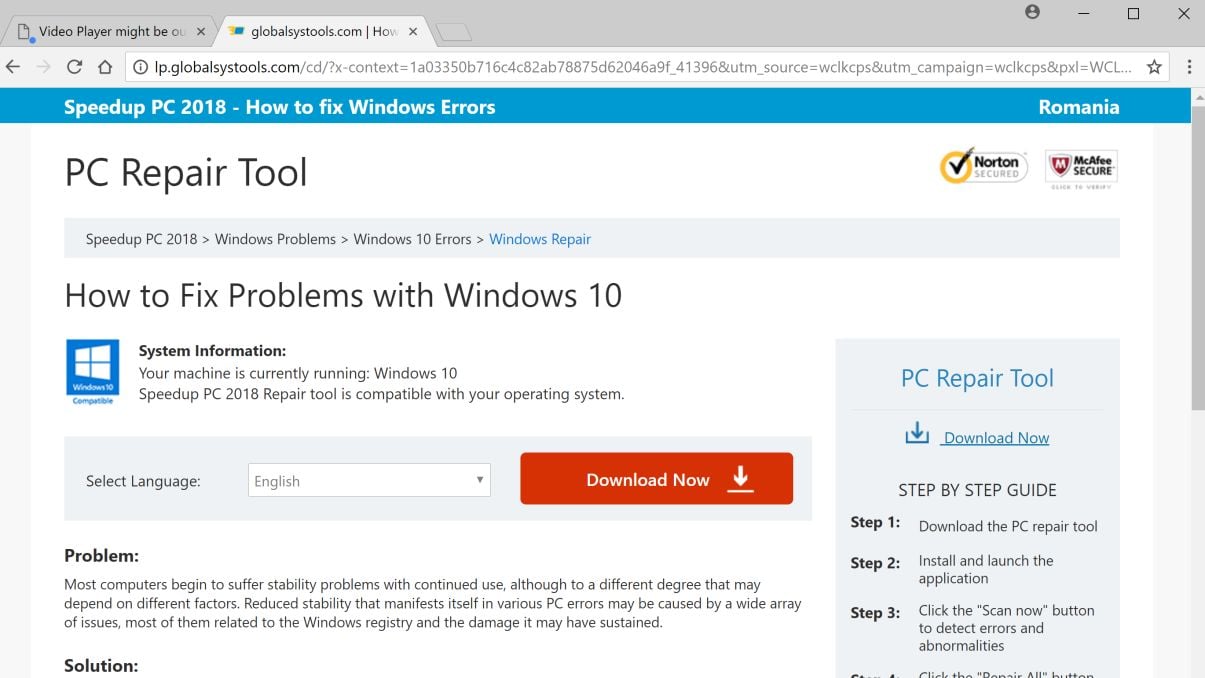
Task: Click Speedup PC 2018 breadcrumb
Action: click(141, 239)
